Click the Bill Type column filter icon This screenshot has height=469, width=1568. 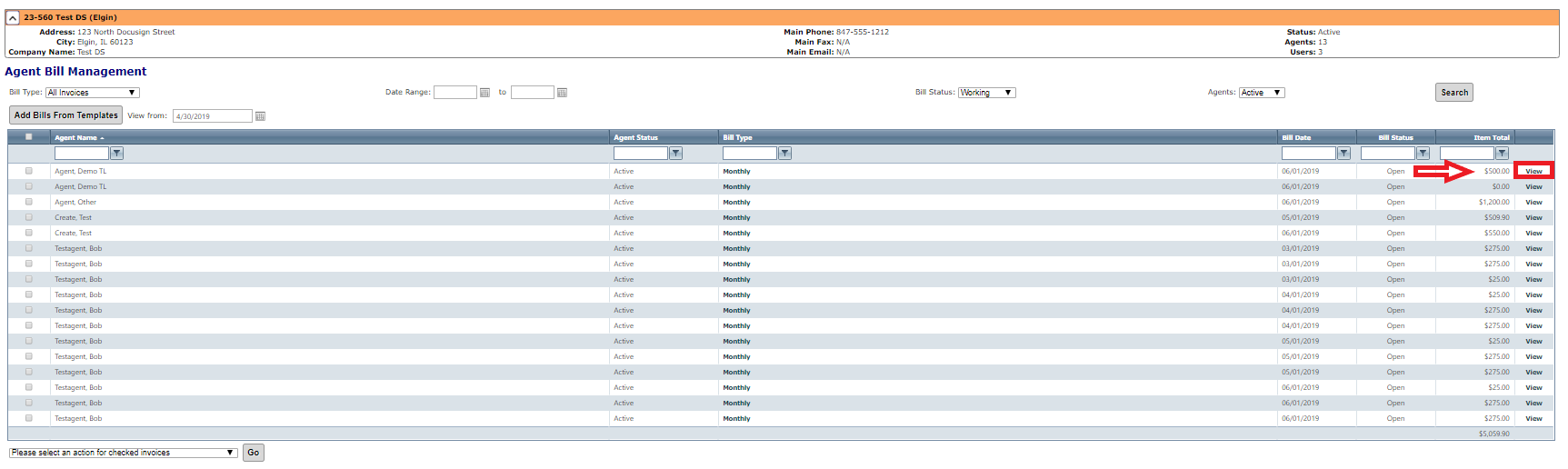pos(784,154)
